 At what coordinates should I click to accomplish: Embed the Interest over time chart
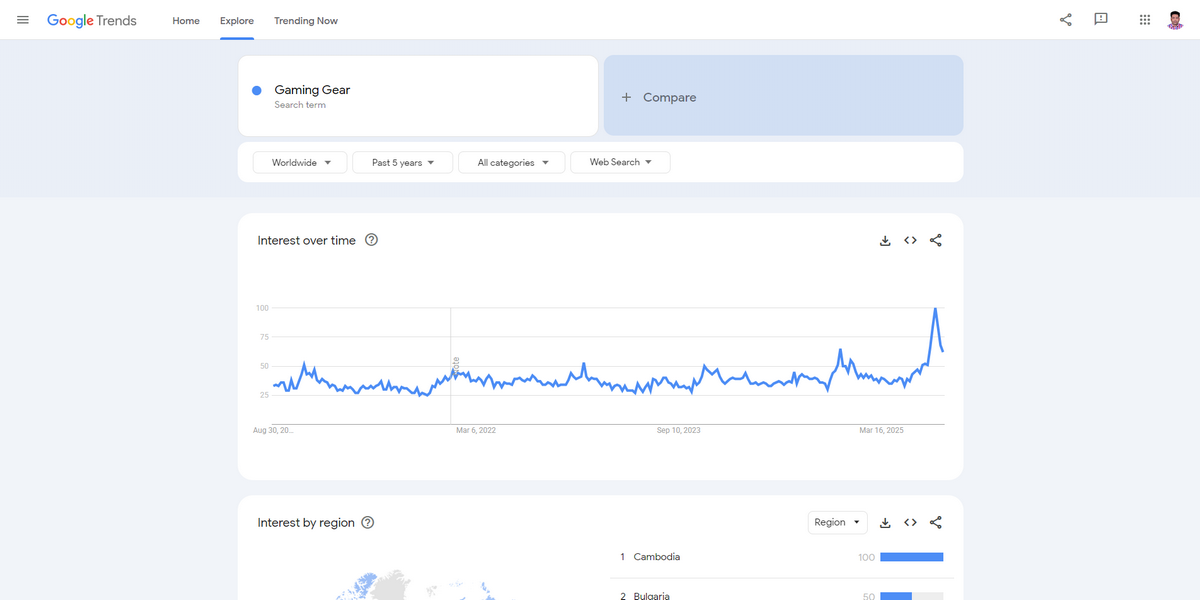910,240
